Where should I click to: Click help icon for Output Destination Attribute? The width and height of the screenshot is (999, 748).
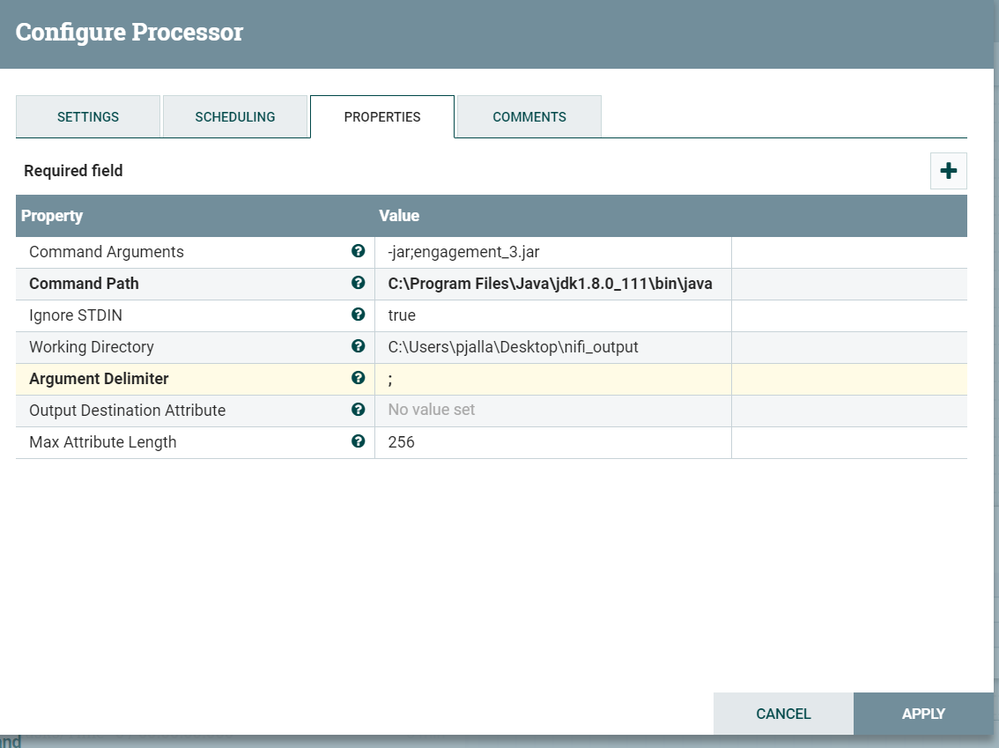coord(358,409)
